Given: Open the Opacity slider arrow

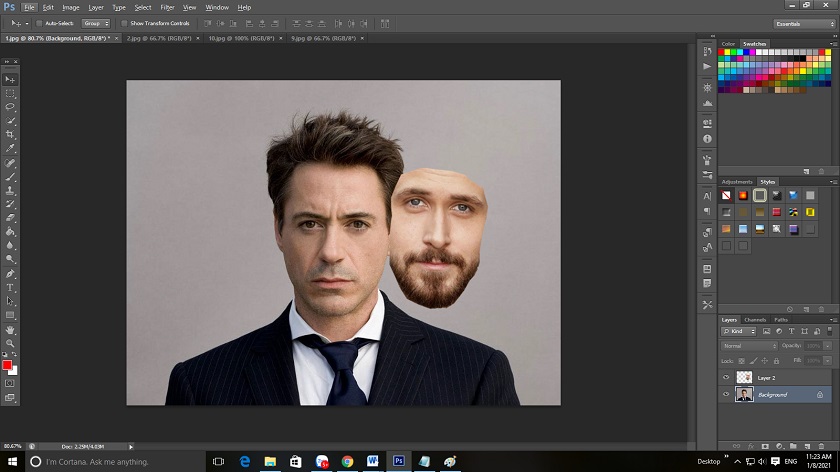Looking at the screenshot, I should 827,346.
